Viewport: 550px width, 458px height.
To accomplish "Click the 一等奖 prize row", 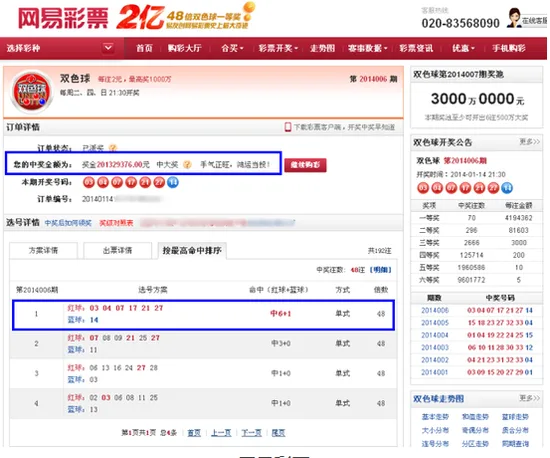I will point(476,218).
